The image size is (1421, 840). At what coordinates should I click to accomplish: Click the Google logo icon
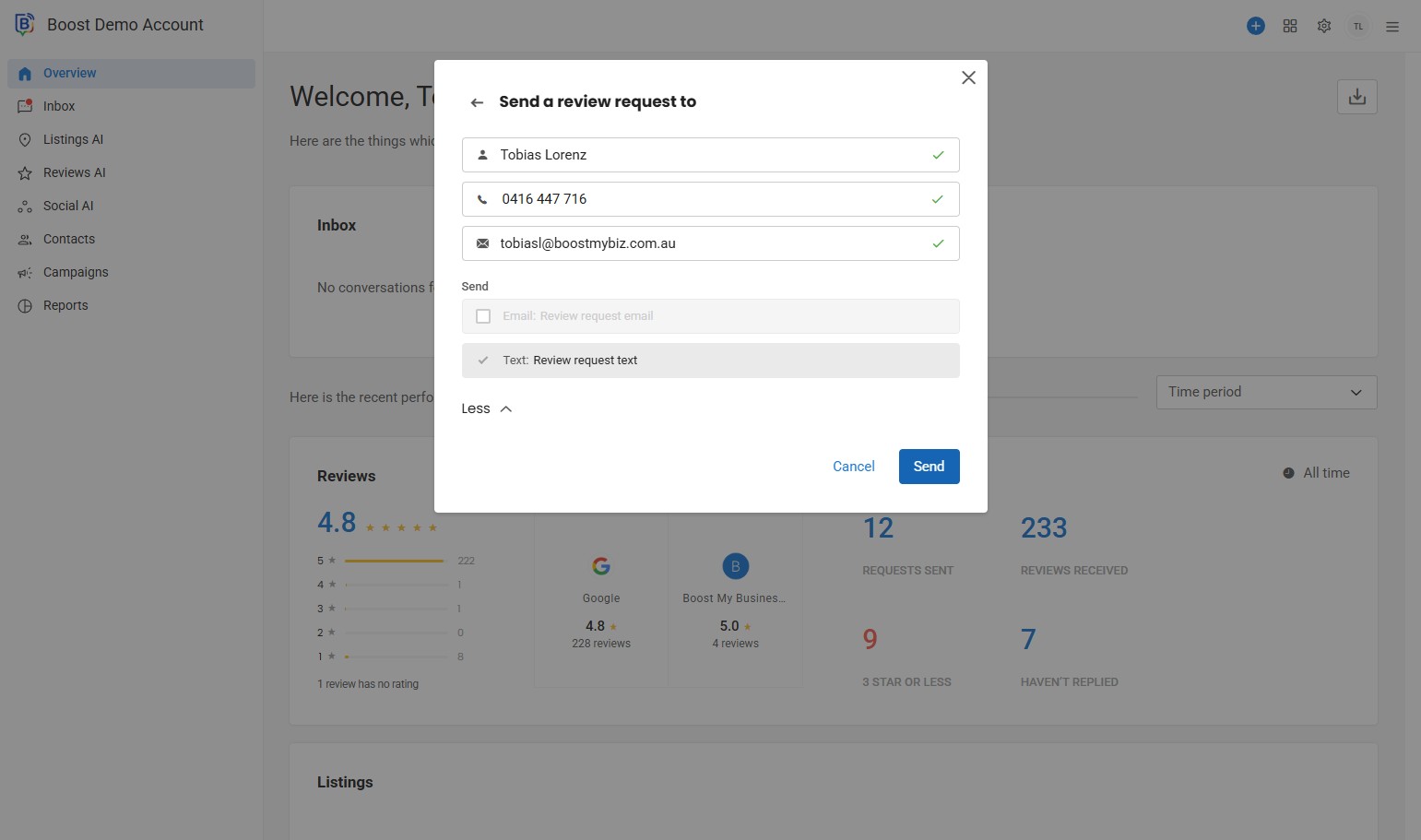[601, 566]
